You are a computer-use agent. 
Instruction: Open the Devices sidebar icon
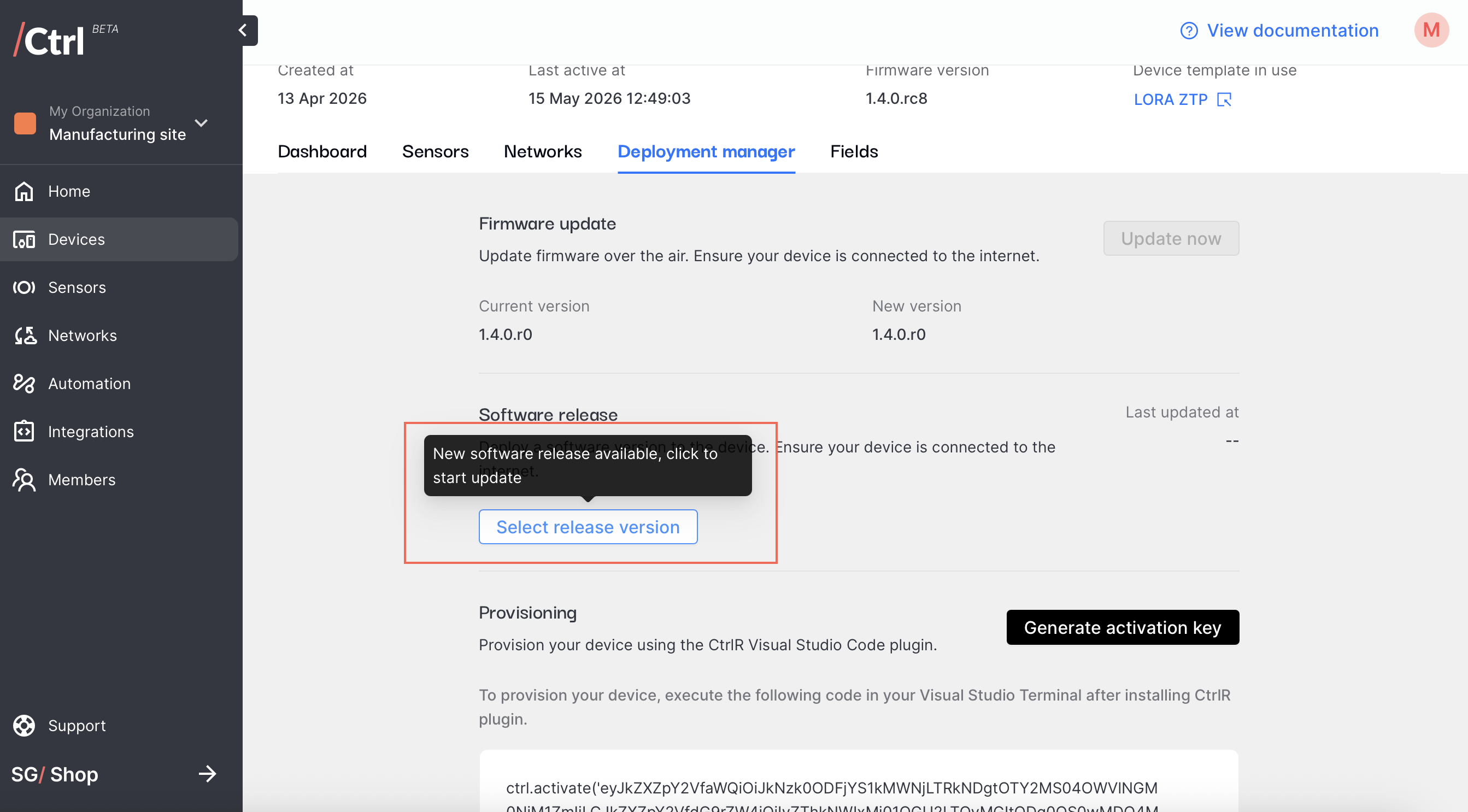[24, 239]
